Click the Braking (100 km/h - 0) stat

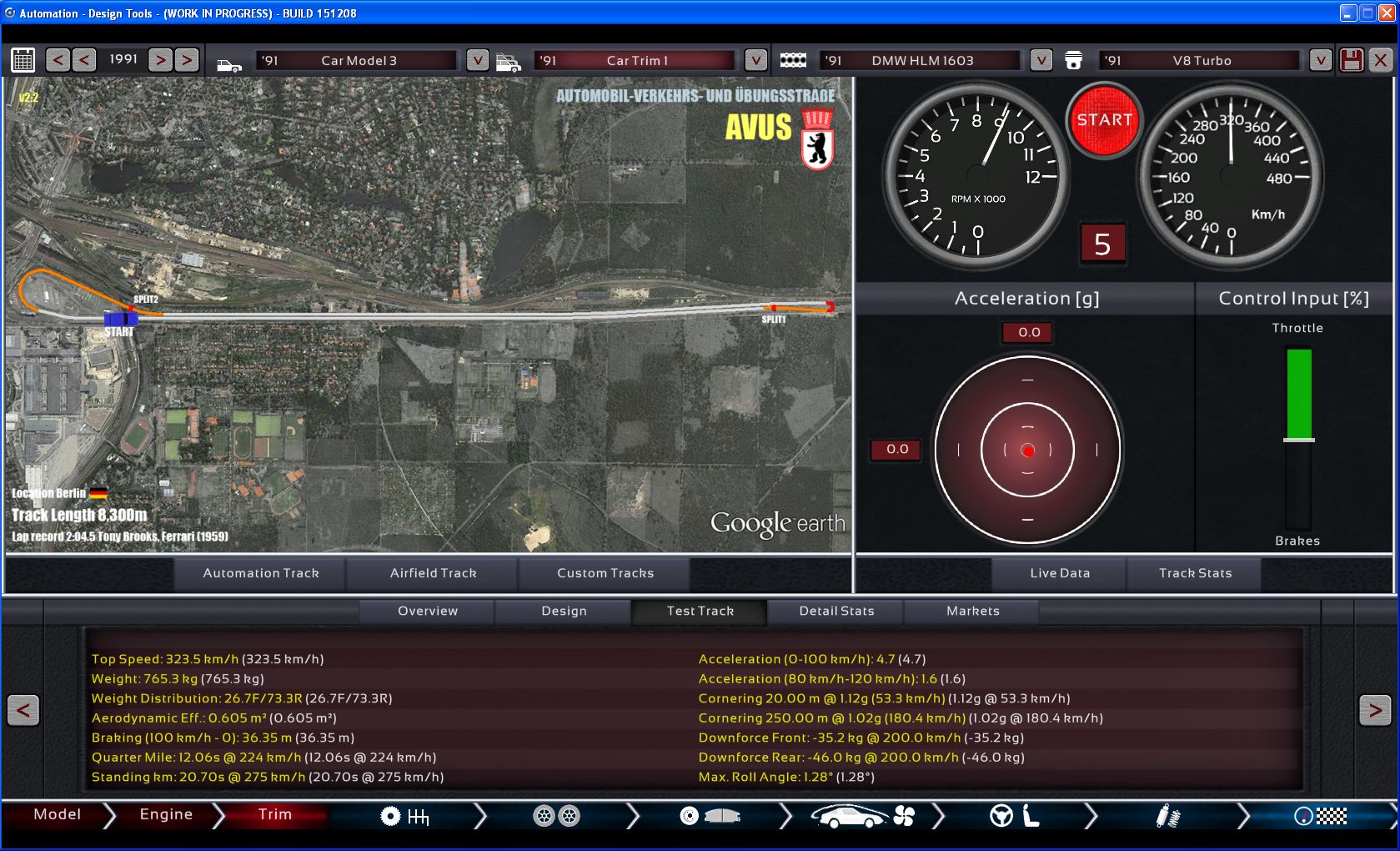(x=223, y=738)
